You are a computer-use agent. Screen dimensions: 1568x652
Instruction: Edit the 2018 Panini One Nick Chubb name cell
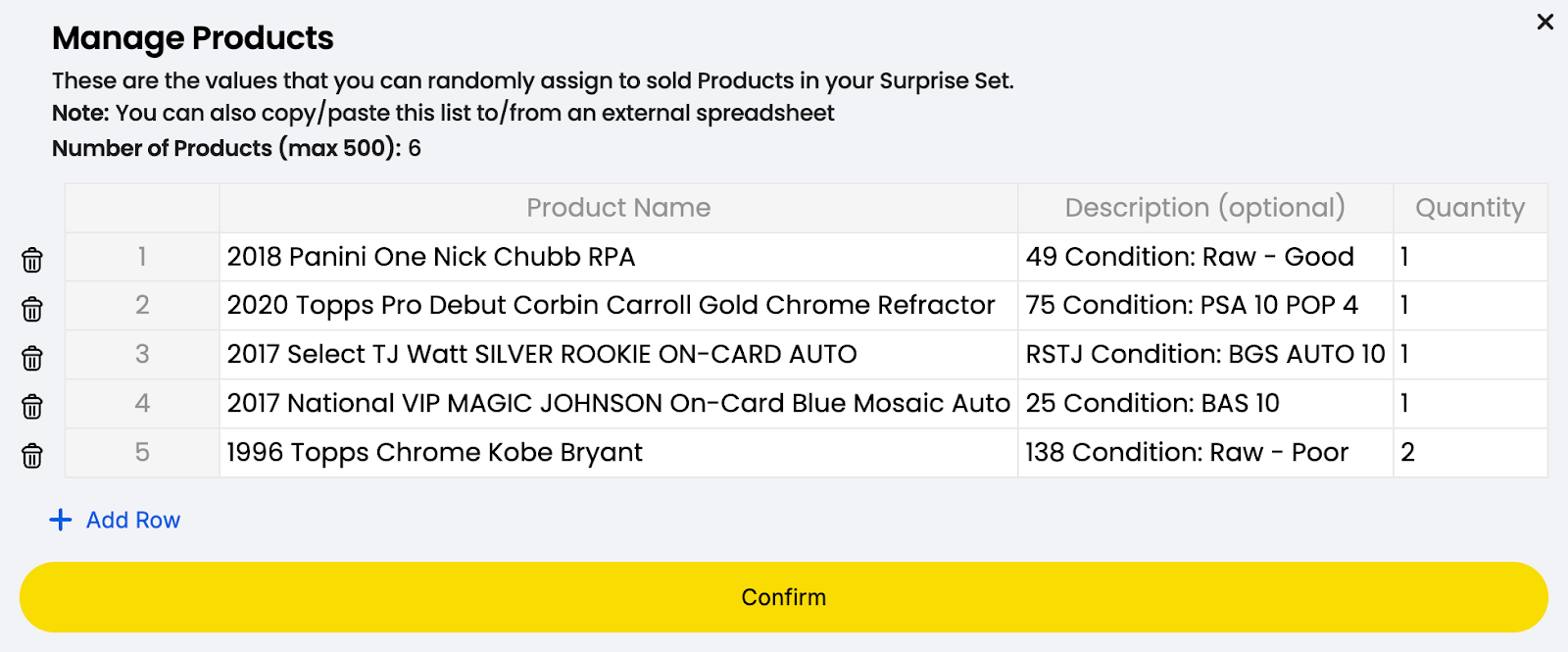[617, 257]
